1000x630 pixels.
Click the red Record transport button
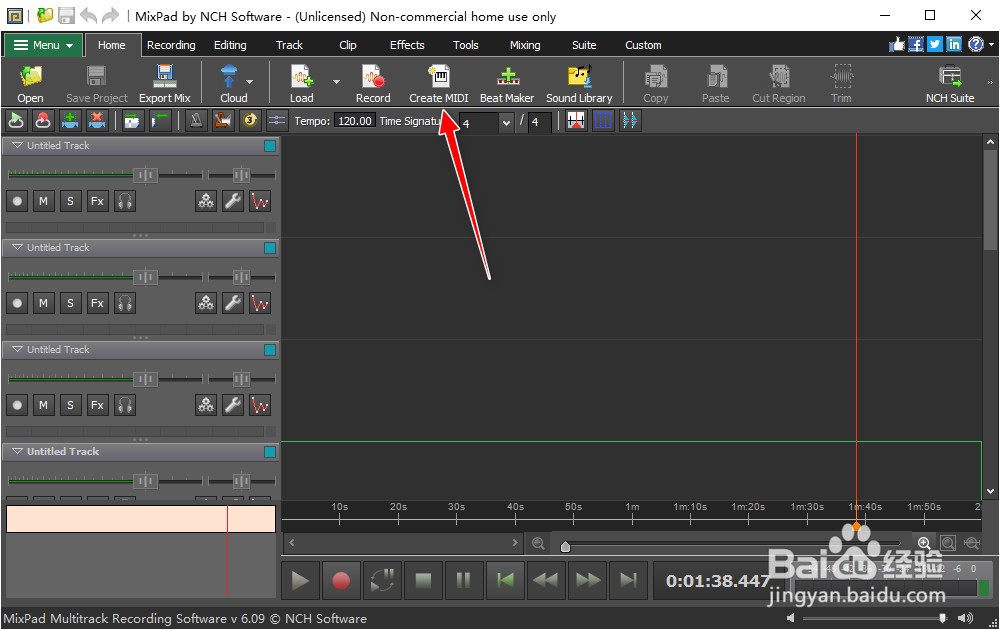click(x=341, y=580)
